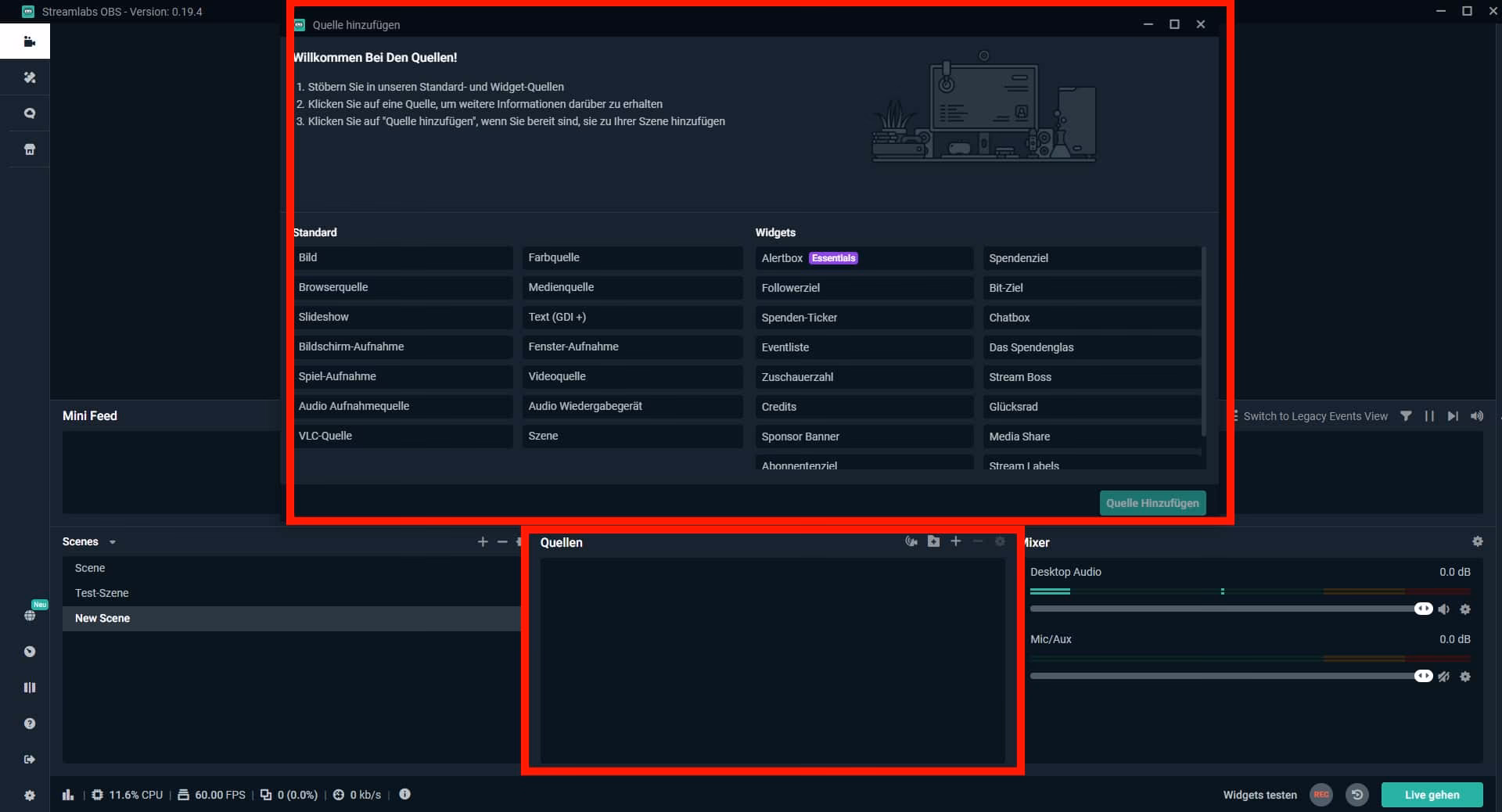Open the Scenes dropdown arrow
This screenshot has height=812, width=1502.
(x=111, y=542)
